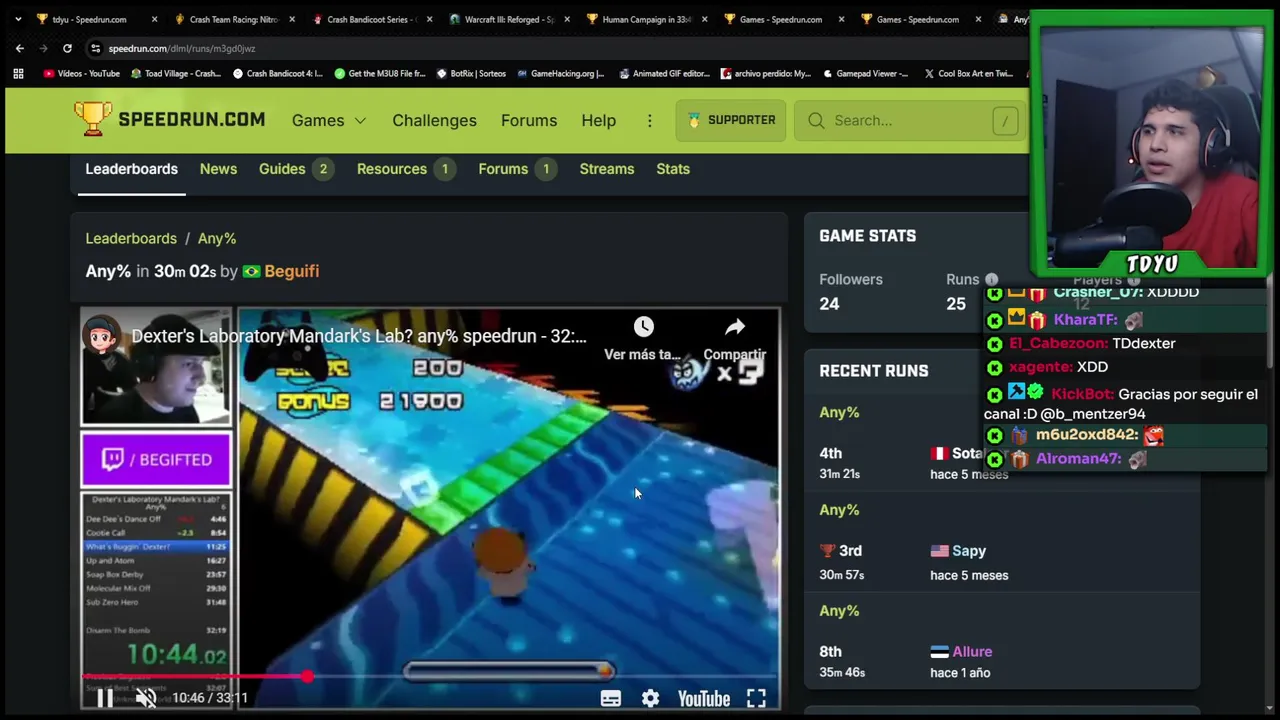Open the Forums tab with badge 1
Viewport: 1280px width, 720px height.
tap(517, 169)
